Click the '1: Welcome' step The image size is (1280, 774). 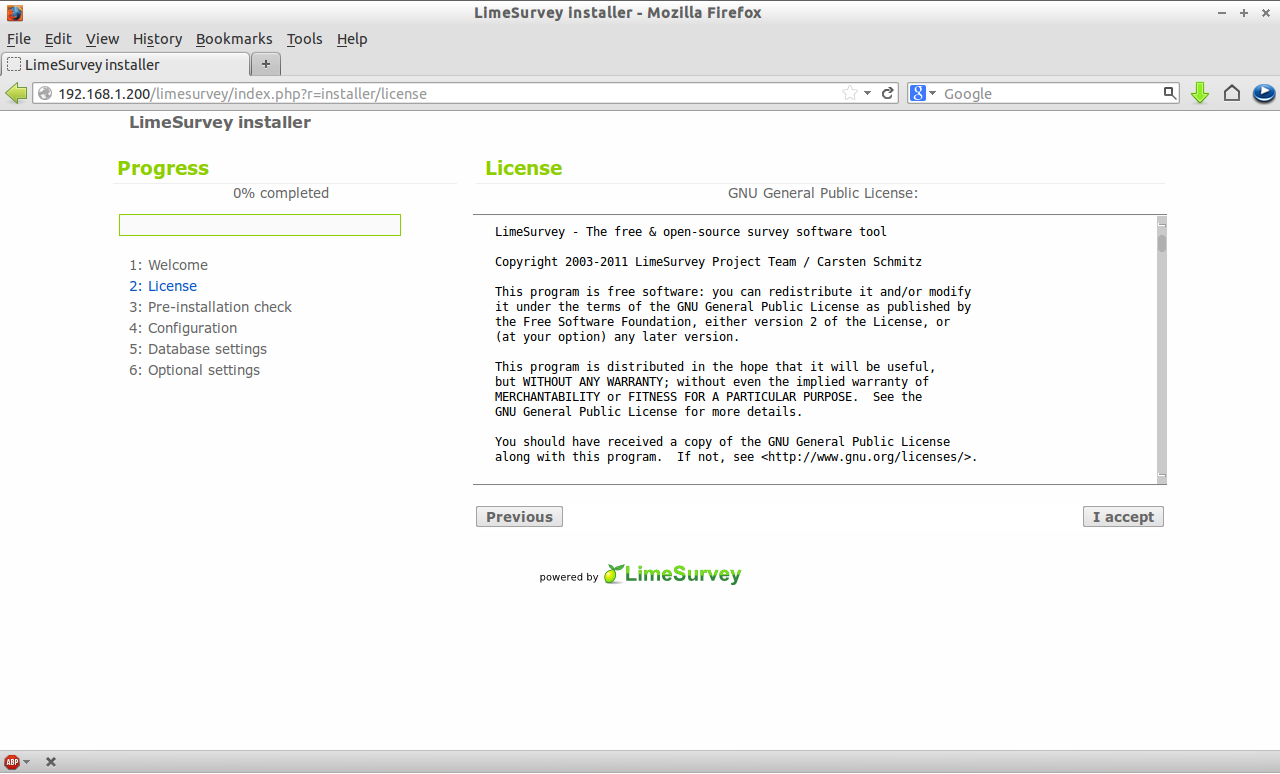coord(168,265)
